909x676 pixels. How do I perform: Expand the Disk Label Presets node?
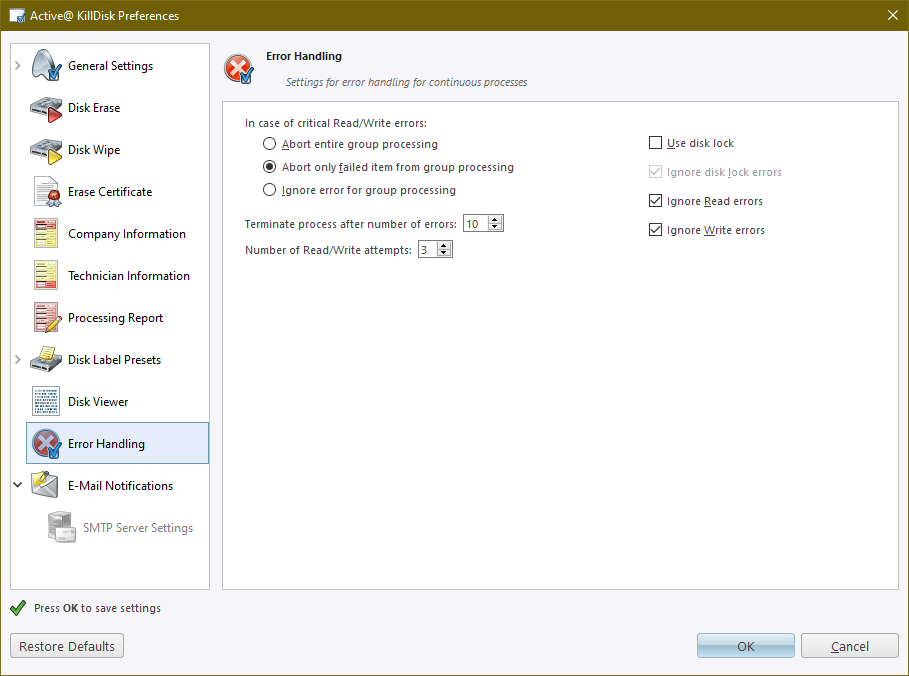tap(18, 360)
